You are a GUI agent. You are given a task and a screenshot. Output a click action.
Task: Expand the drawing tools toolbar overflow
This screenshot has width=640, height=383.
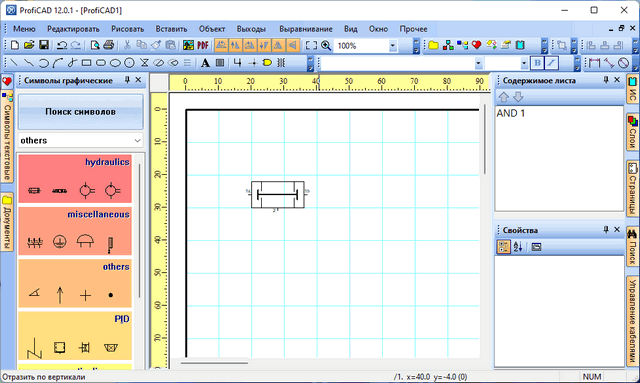(310, 63)
